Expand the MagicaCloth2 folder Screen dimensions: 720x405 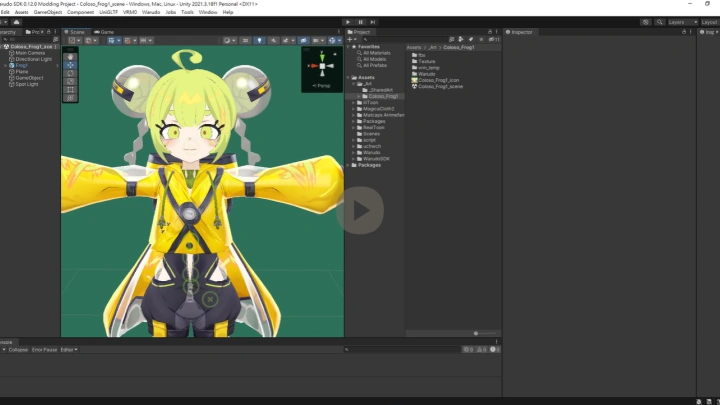(354, 109)
